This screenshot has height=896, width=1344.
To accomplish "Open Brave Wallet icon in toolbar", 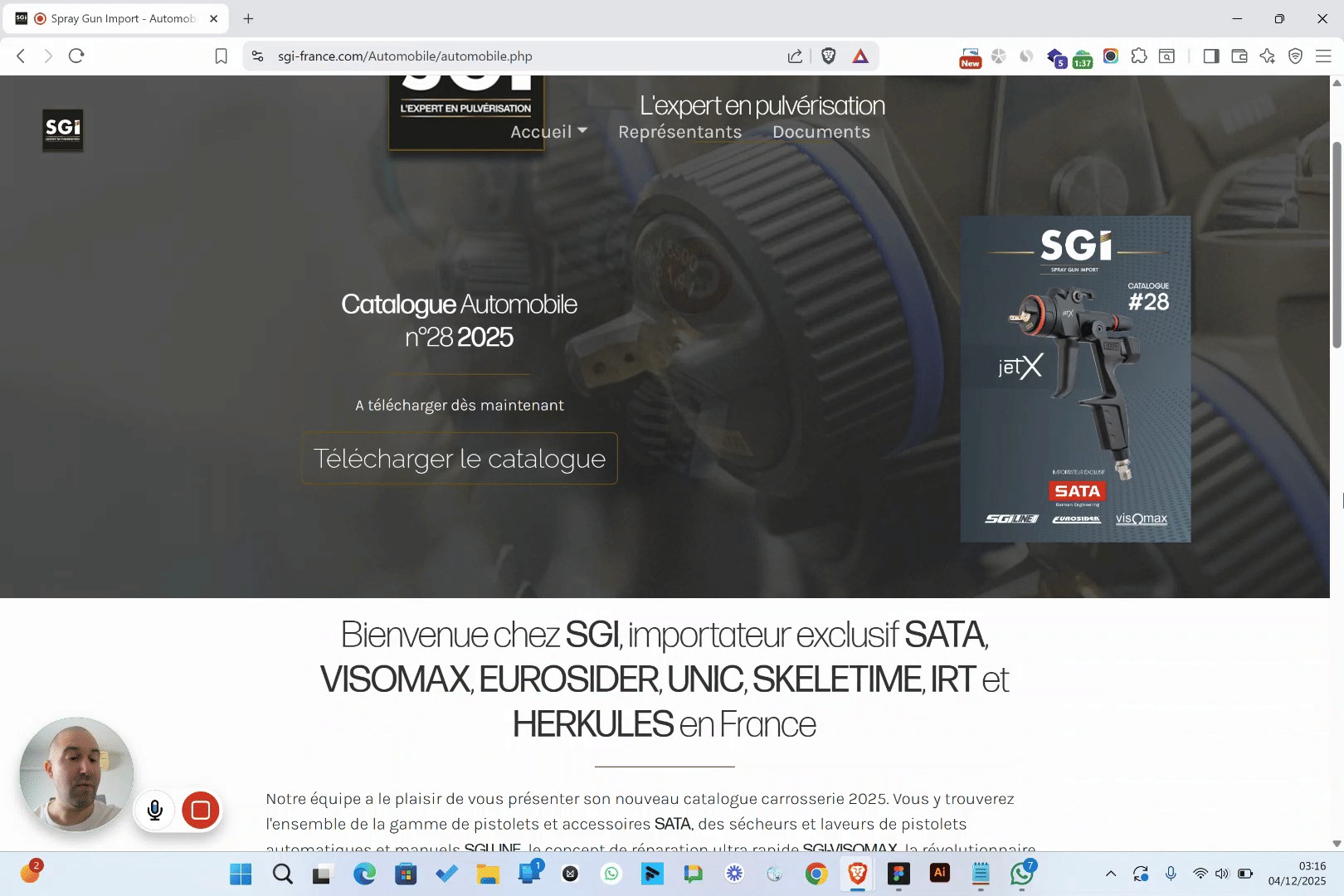I will (x=1239, y=56).
